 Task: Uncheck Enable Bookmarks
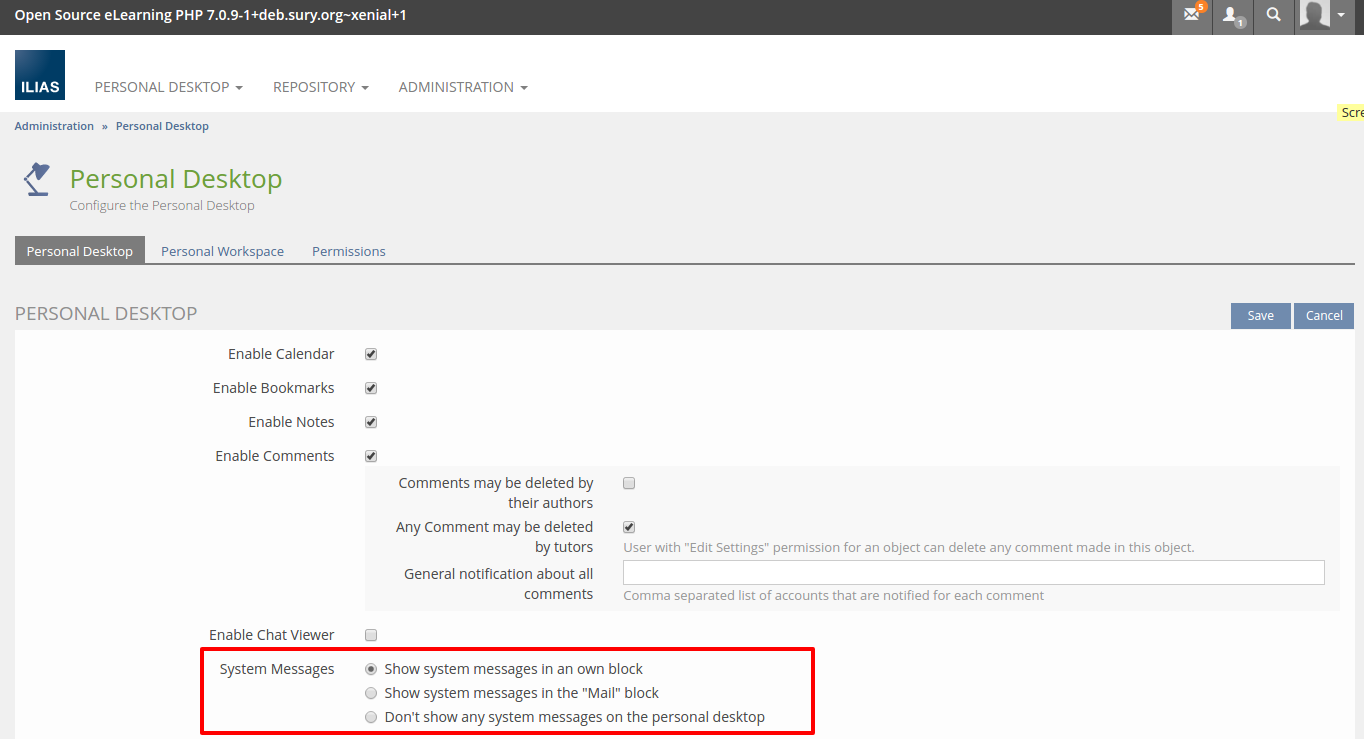371,388
